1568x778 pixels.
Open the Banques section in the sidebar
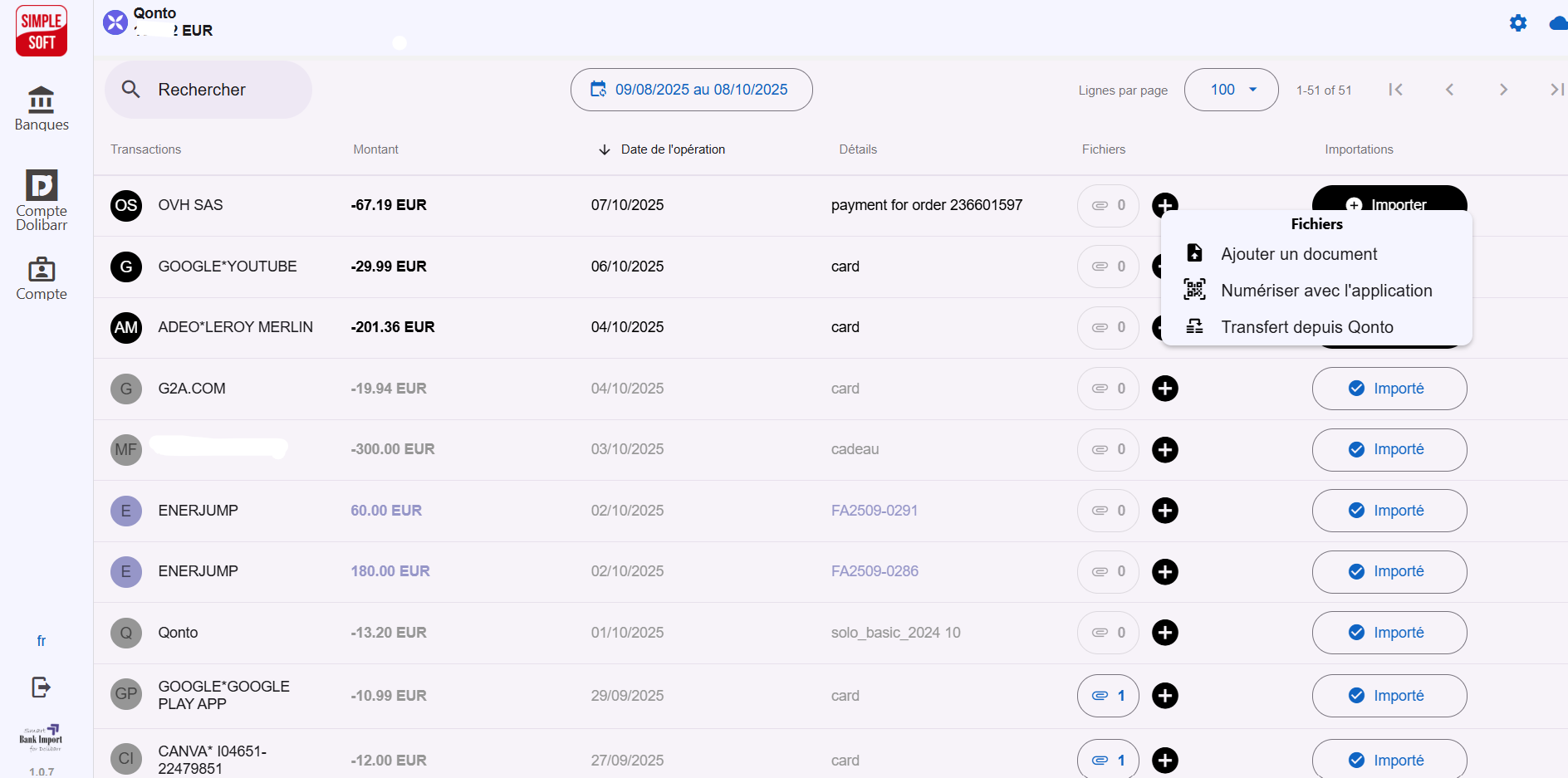(41, 108)
